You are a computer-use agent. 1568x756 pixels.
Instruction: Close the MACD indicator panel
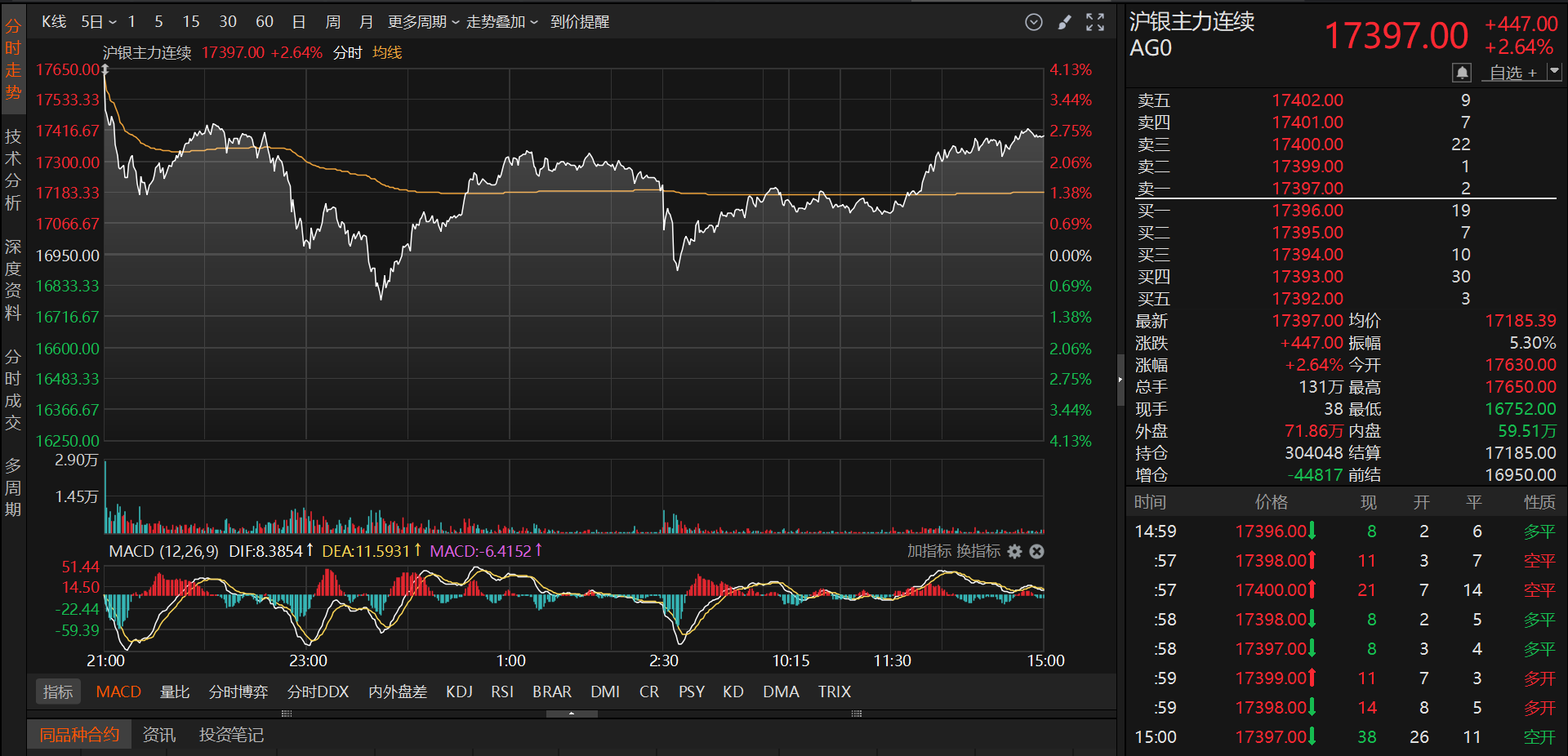click(x=1036, y=552)
